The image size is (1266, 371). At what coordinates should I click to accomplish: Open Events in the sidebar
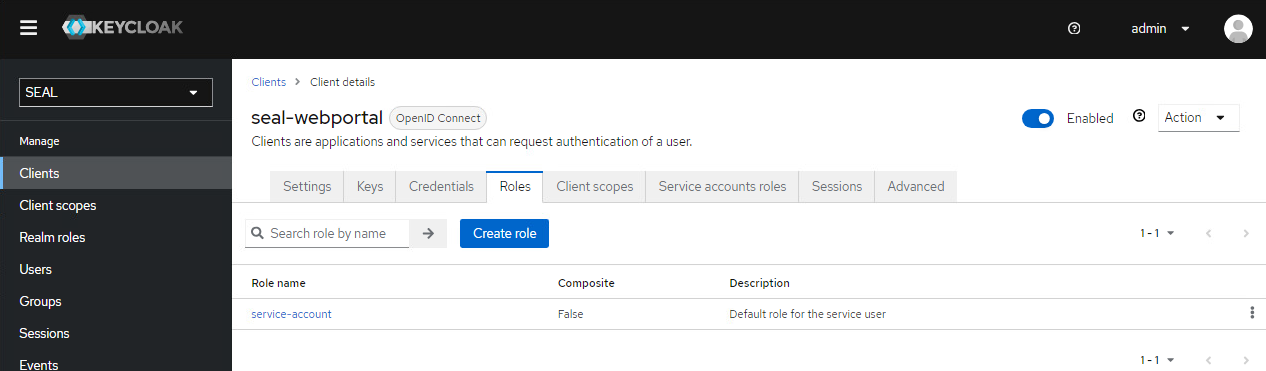point(116,364)
